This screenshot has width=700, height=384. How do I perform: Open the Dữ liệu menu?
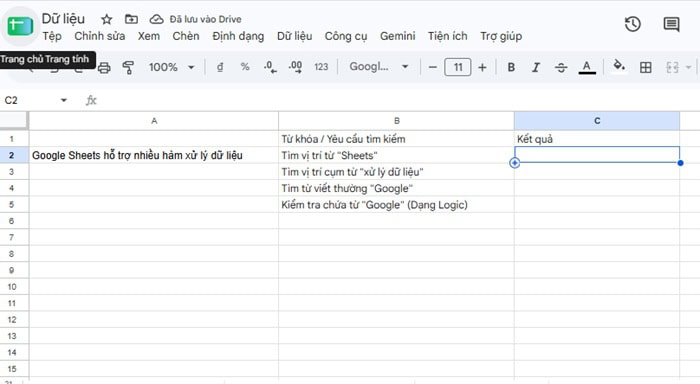point(294,36)
